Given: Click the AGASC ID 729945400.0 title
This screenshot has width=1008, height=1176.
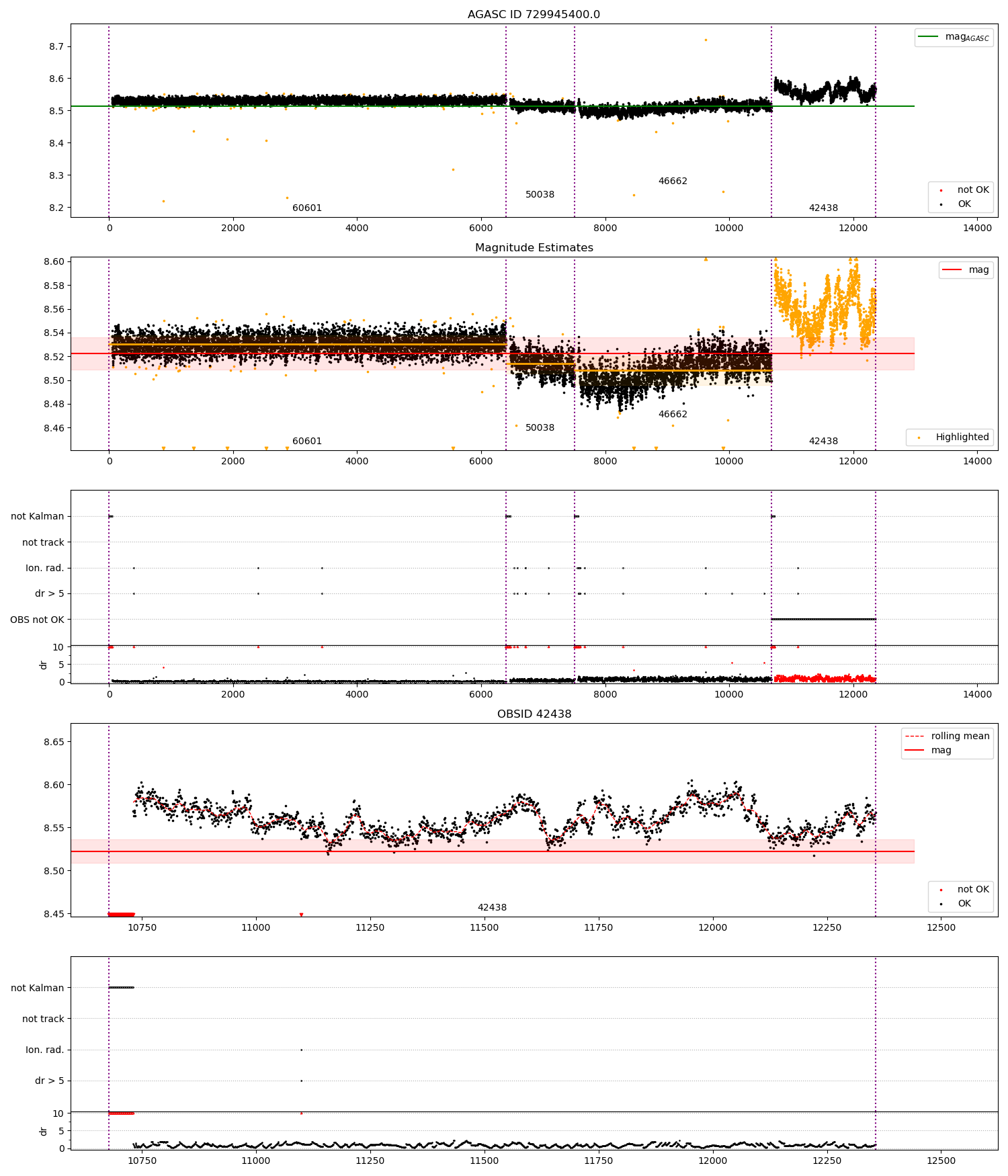Looking at the screenshot, I should [534, 14].
